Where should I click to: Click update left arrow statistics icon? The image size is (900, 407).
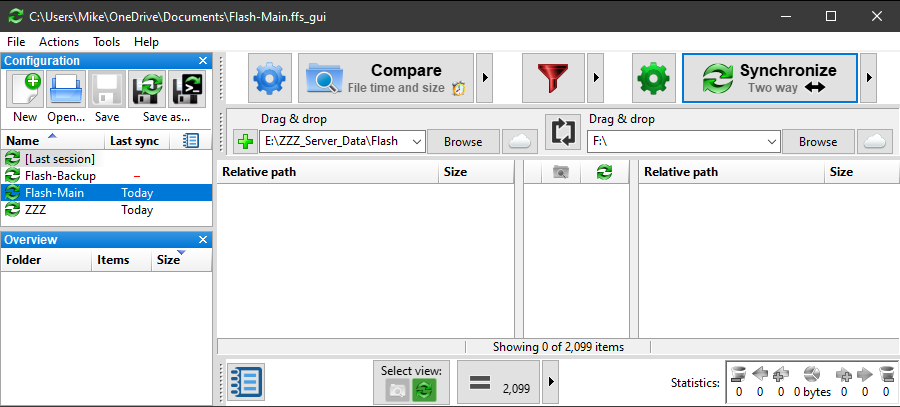759,375
